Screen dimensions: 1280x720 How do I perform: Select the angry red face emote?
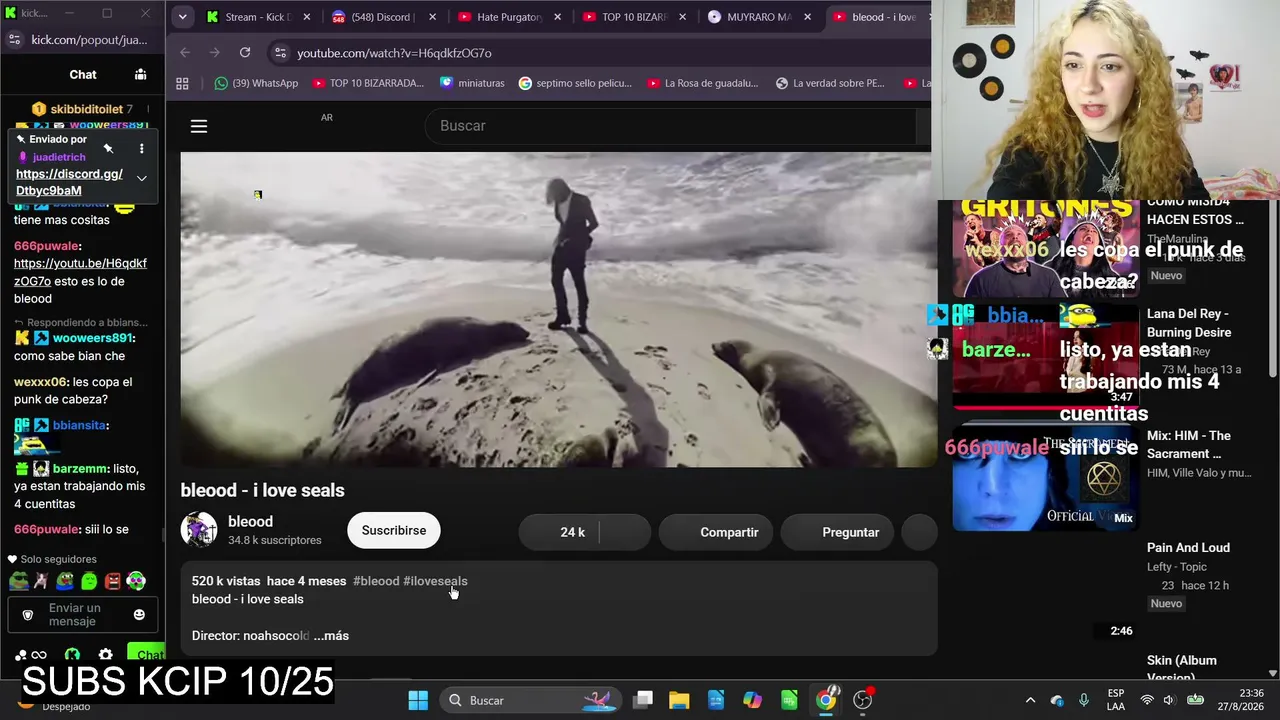[113, 581]
